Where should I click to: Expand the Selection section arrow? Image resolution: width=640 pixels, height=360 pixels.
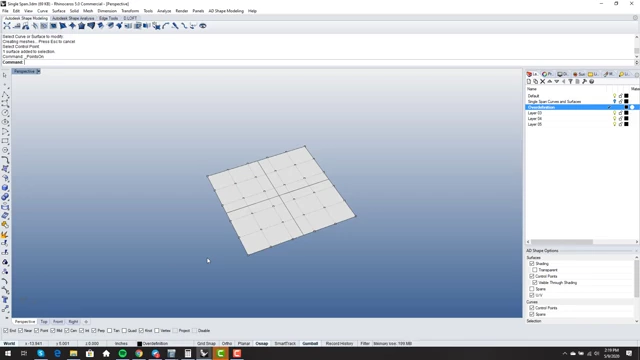(x=636, y=321)
